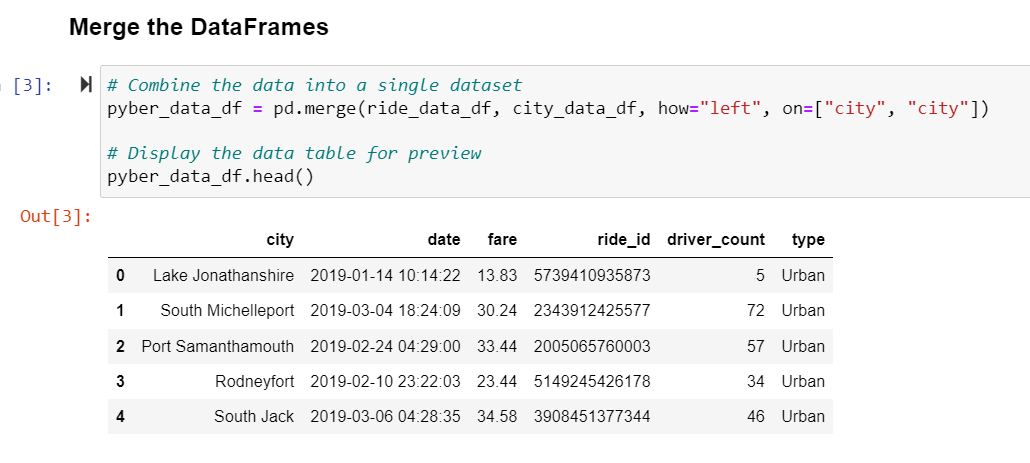Click driver count 72 cell
The width and height of the screenshot is (1030, 463).
click(x=755, y=311)
